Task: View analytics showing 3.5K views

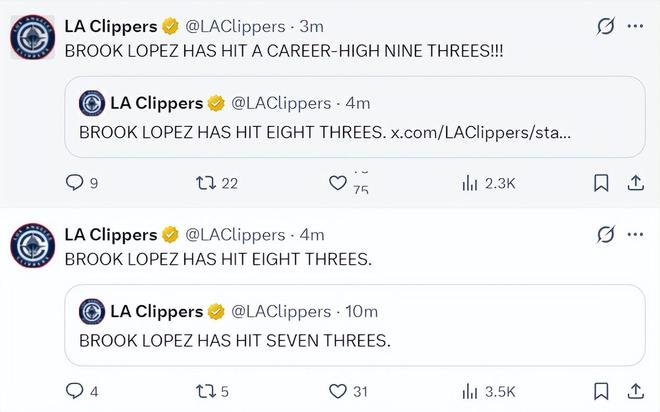Action: point(469,391)
